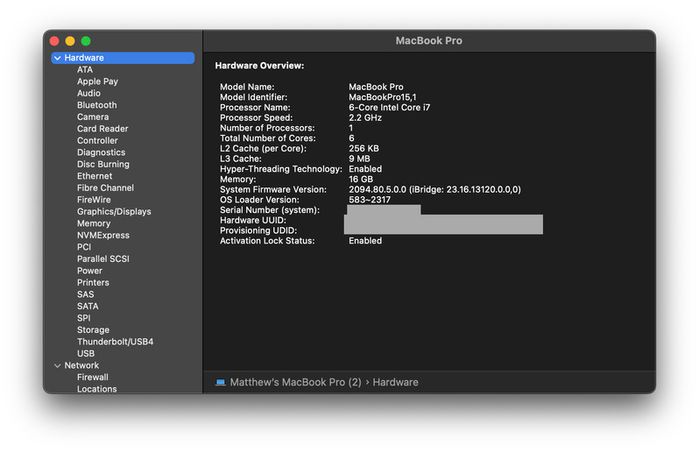The height and width of the screenshot is (452, 700).
Task: Click the Hyper-Threading Technology label
Action: point(281,169)
